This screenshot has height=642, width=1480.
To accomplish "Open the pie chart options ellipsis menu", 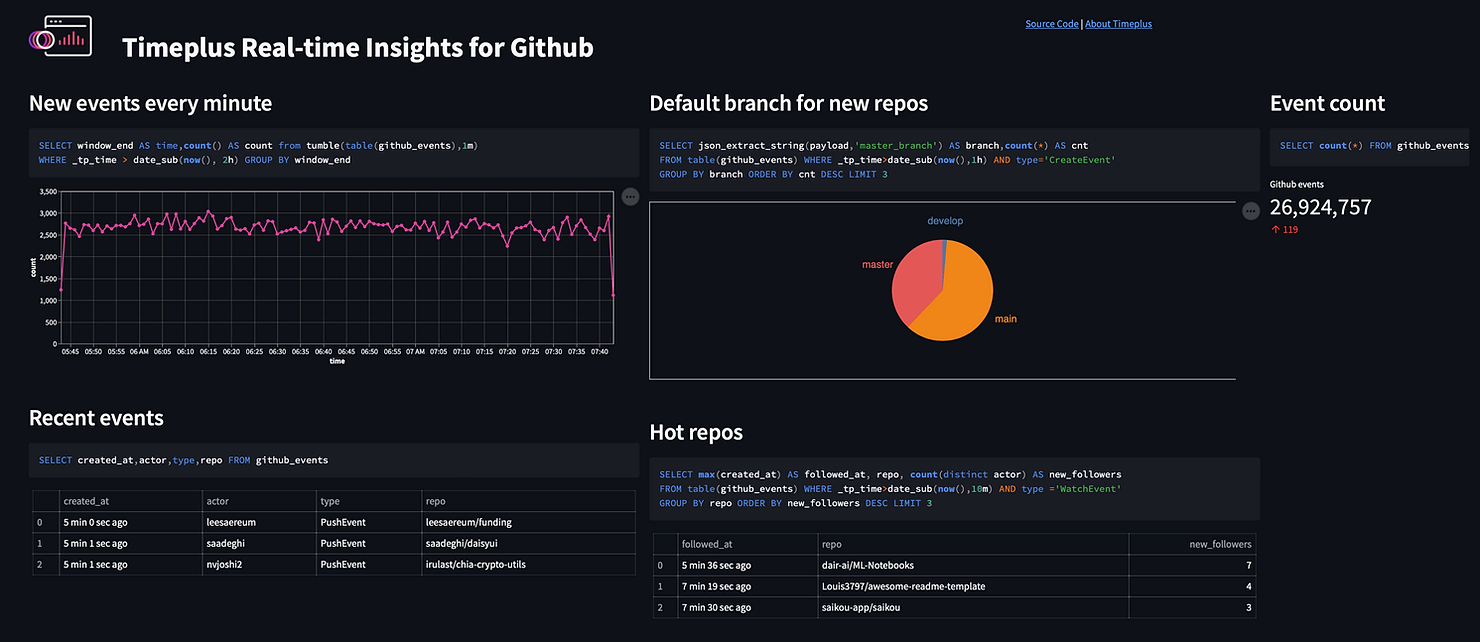I will [1250, 211].
